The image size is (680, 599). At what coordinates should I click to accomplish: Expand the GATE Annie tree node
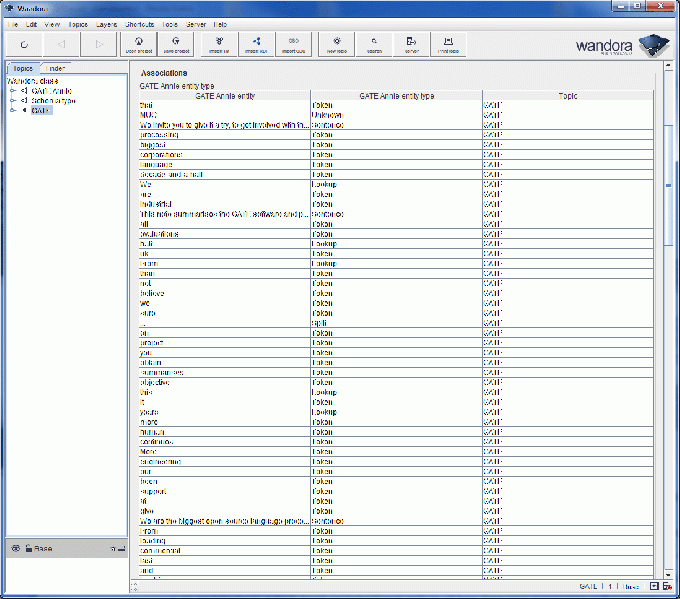[13, 91]
